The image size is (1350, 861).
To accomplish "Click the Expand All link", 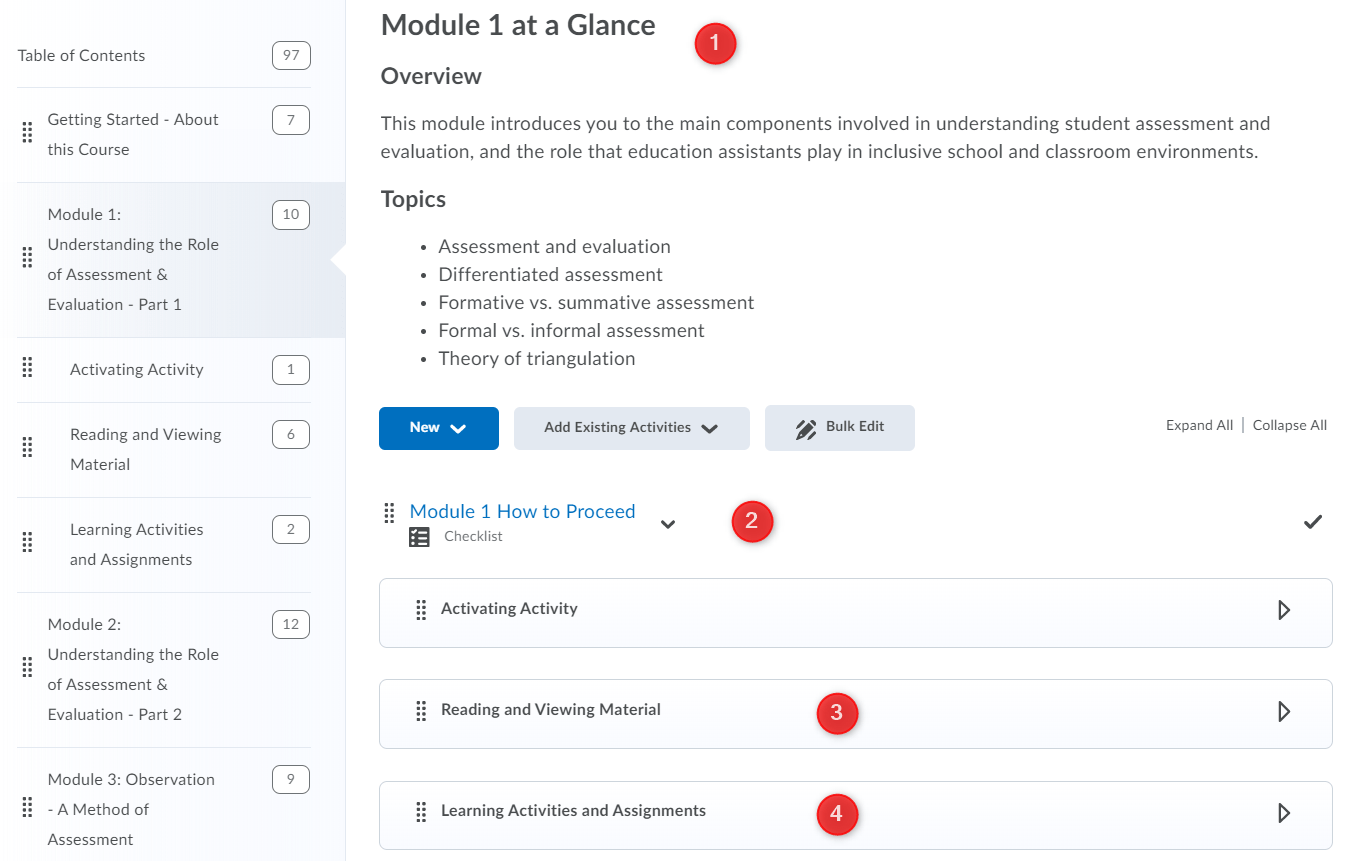I will pyautogui.click(x=1199, y=425).
